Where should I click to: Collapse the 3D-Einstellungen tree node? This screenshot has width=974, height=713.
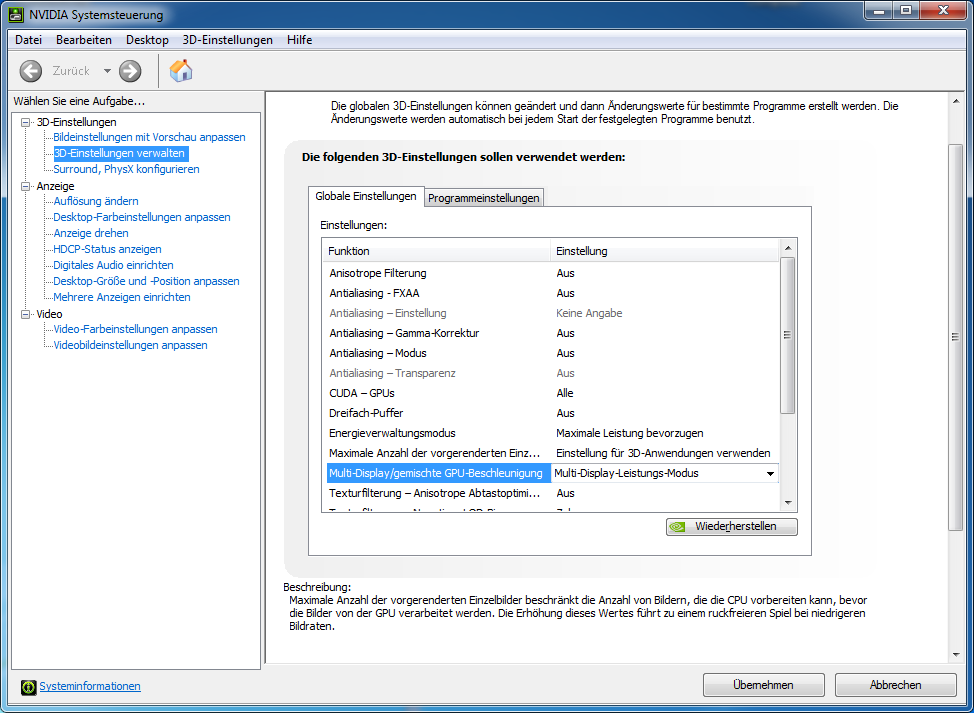tap(25, 122)
